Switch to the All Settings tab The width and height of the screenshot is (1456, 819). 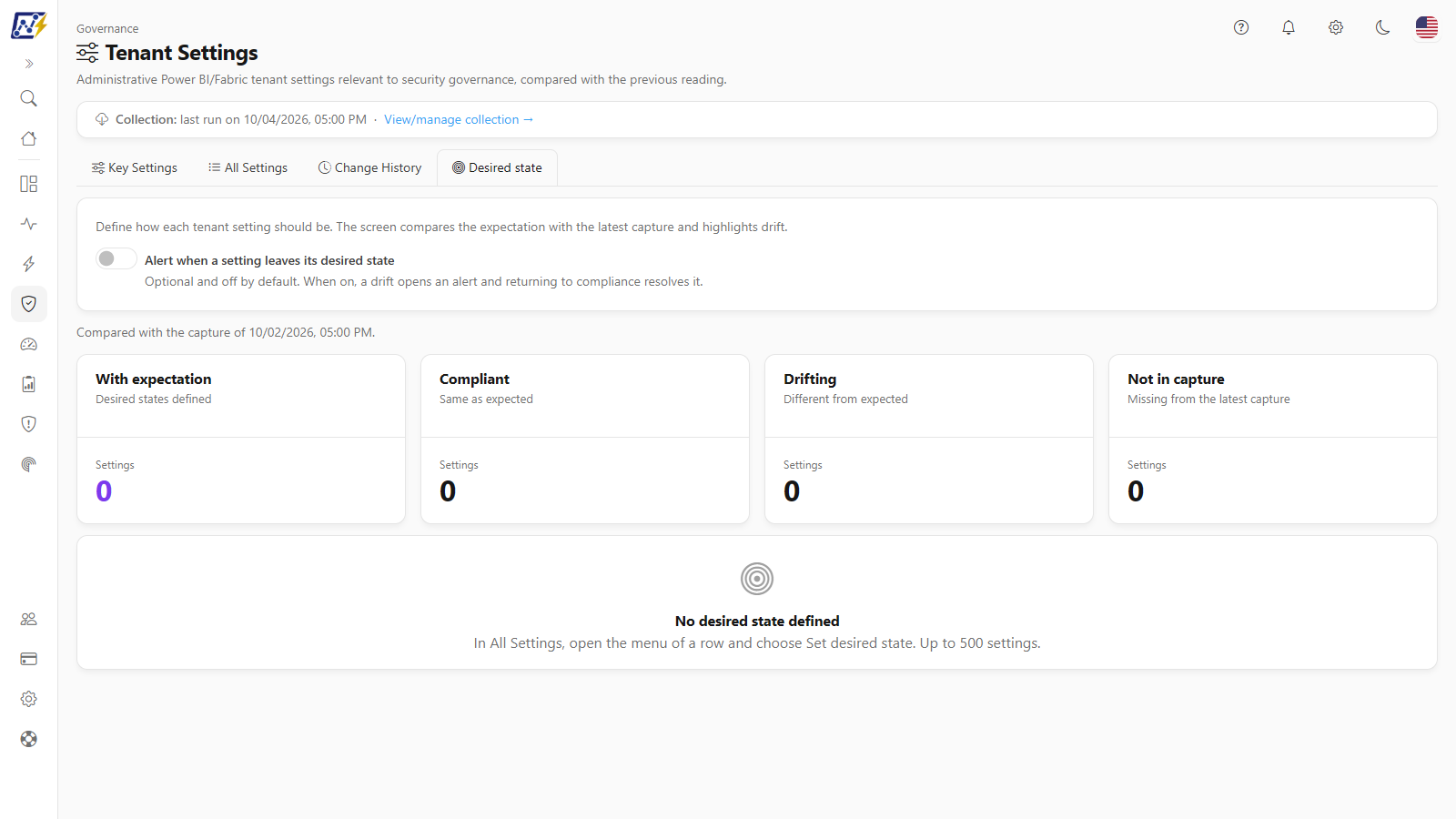[248, 168]
